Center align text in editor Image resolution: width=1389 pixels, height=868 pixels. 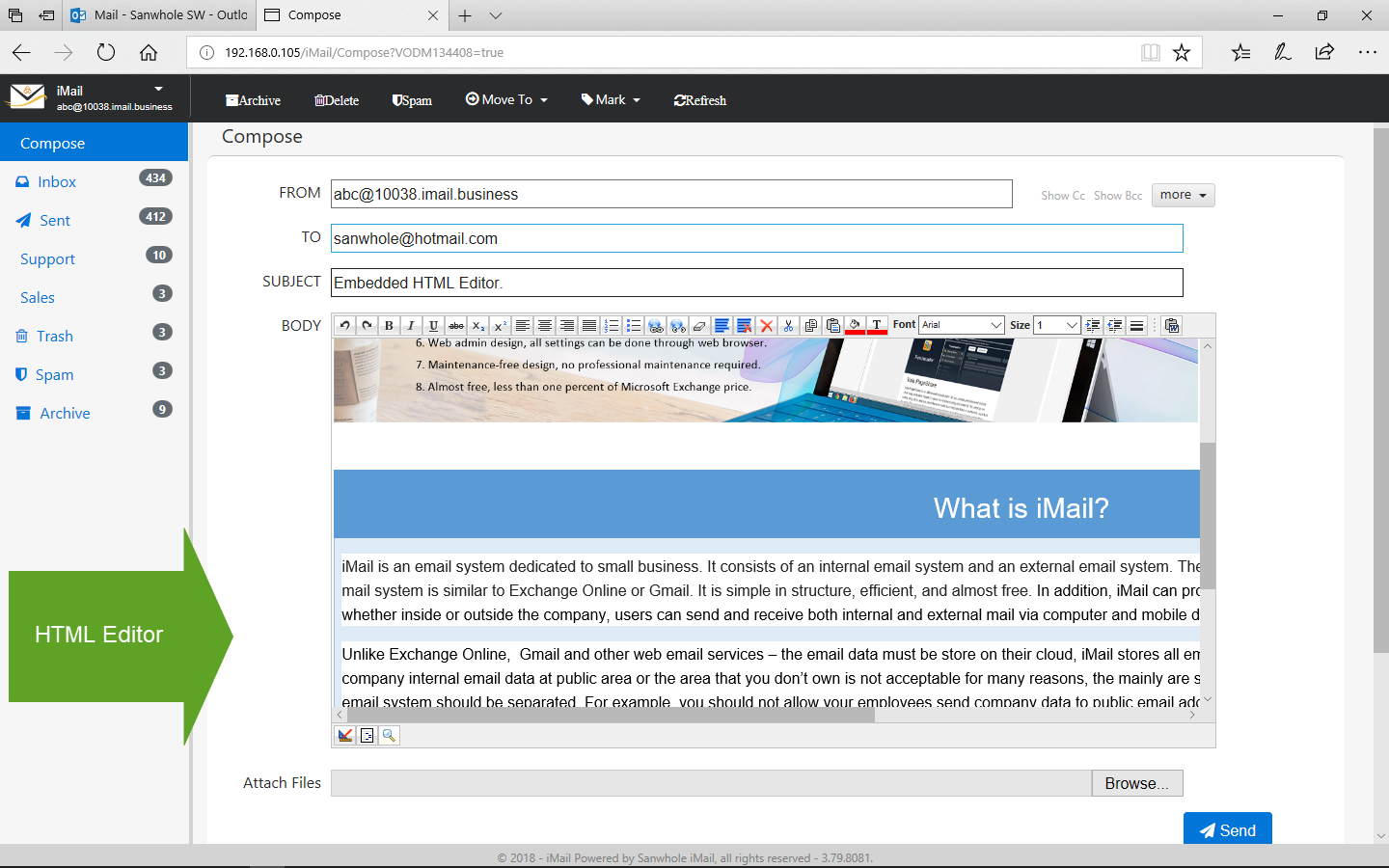tap(544, 325)
